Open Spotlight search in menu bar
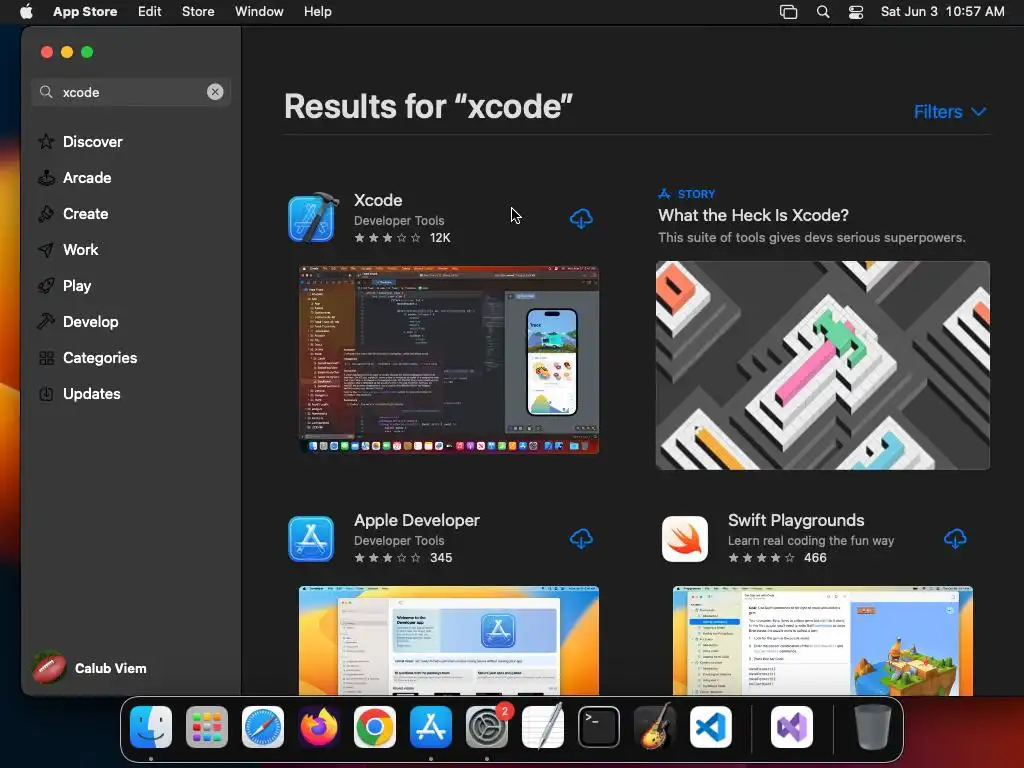 [823, 12]
